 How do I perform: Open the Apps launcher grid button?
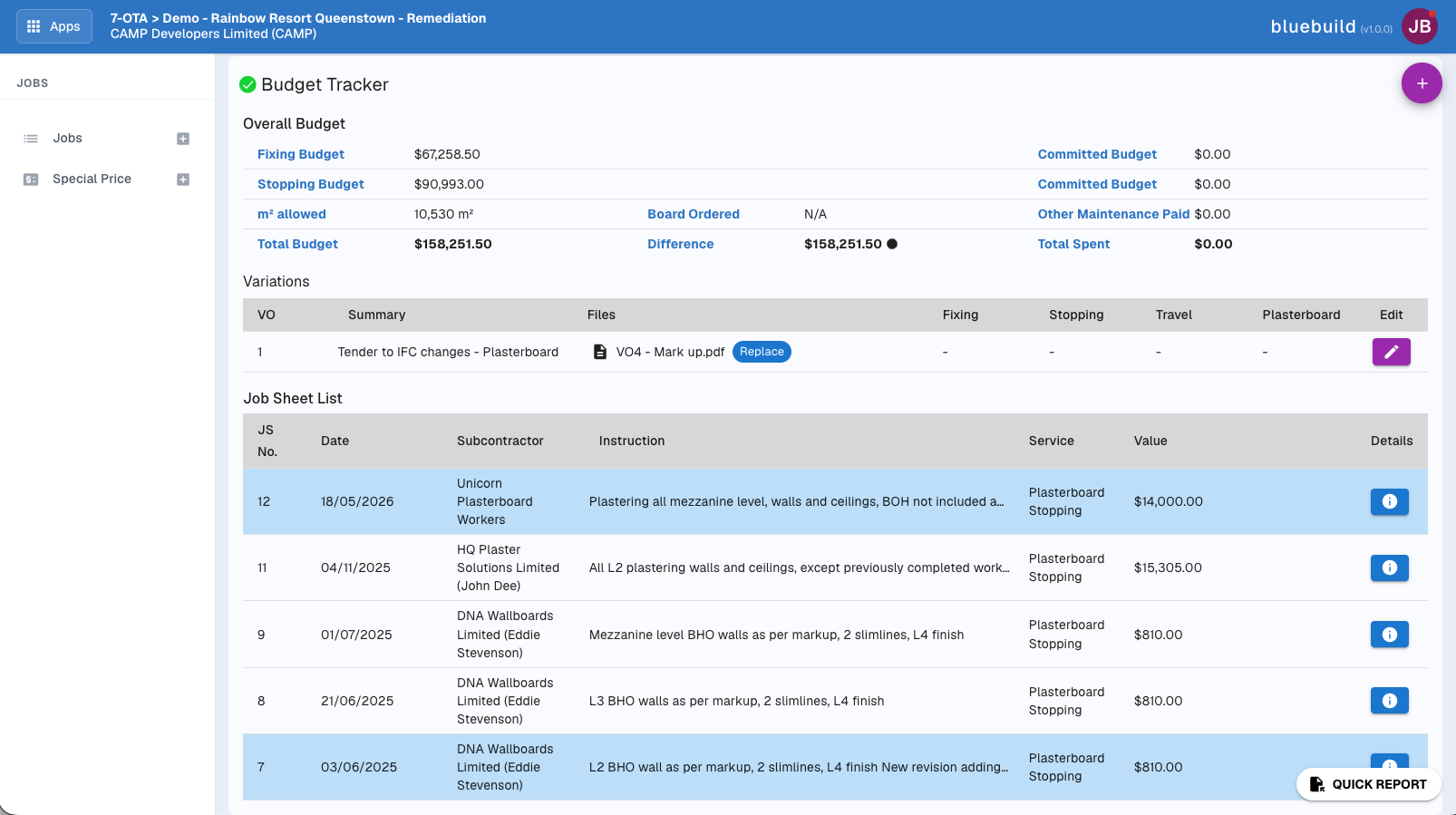54,26
